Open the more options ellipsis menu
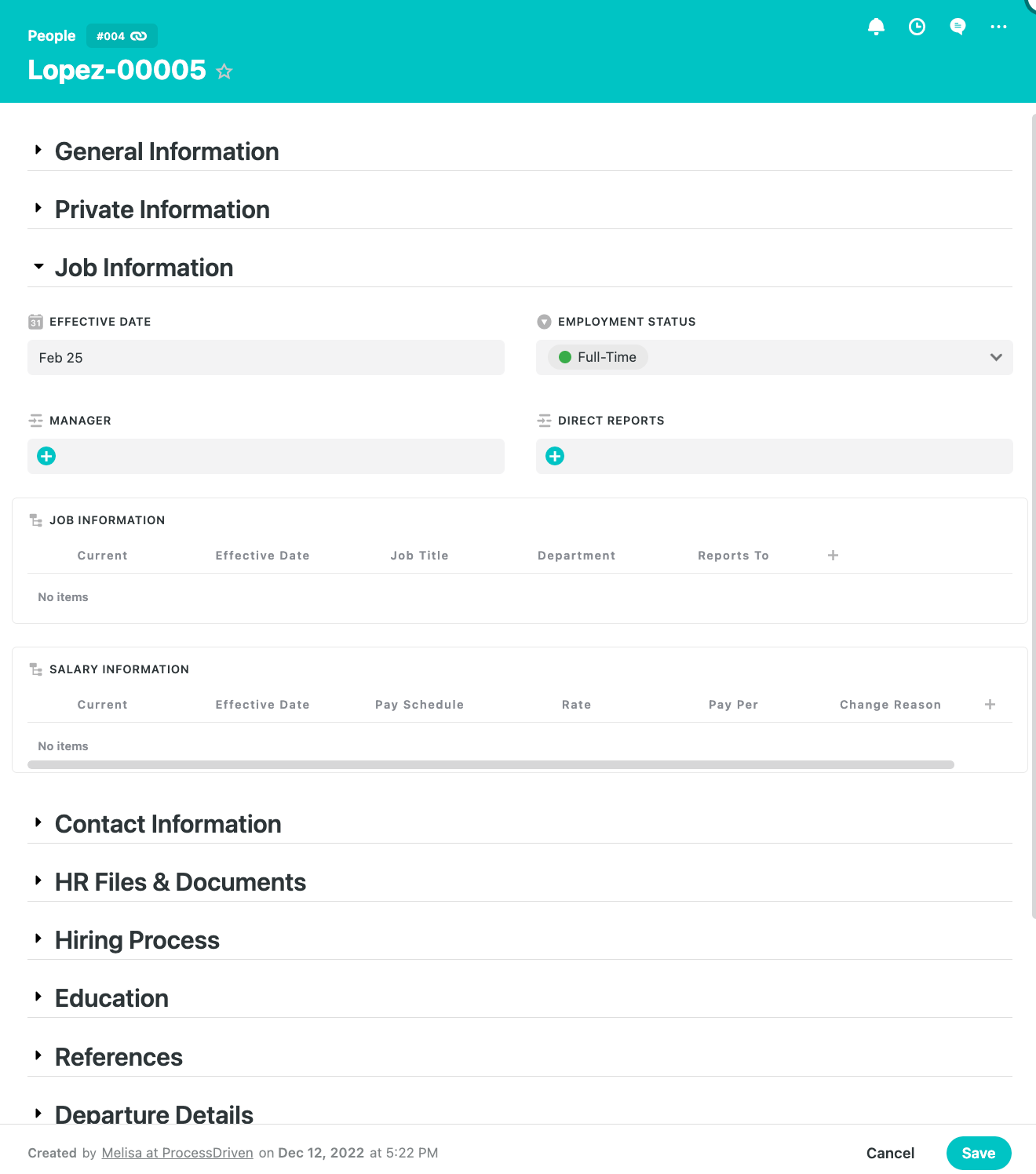 tap(998, 27)
